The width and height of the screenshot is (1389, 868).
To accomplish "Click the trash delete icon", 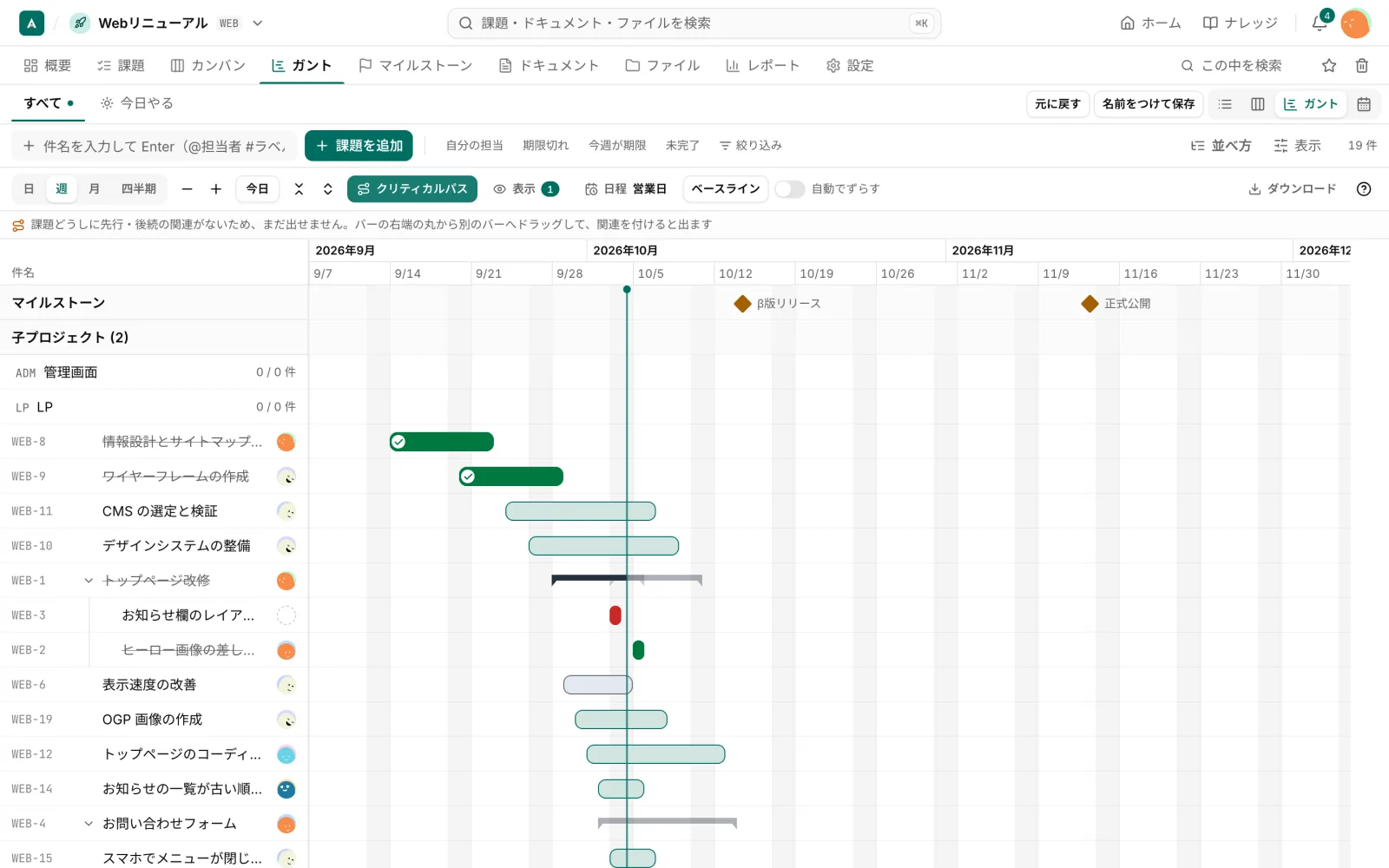I will (x=1362, y=65).
